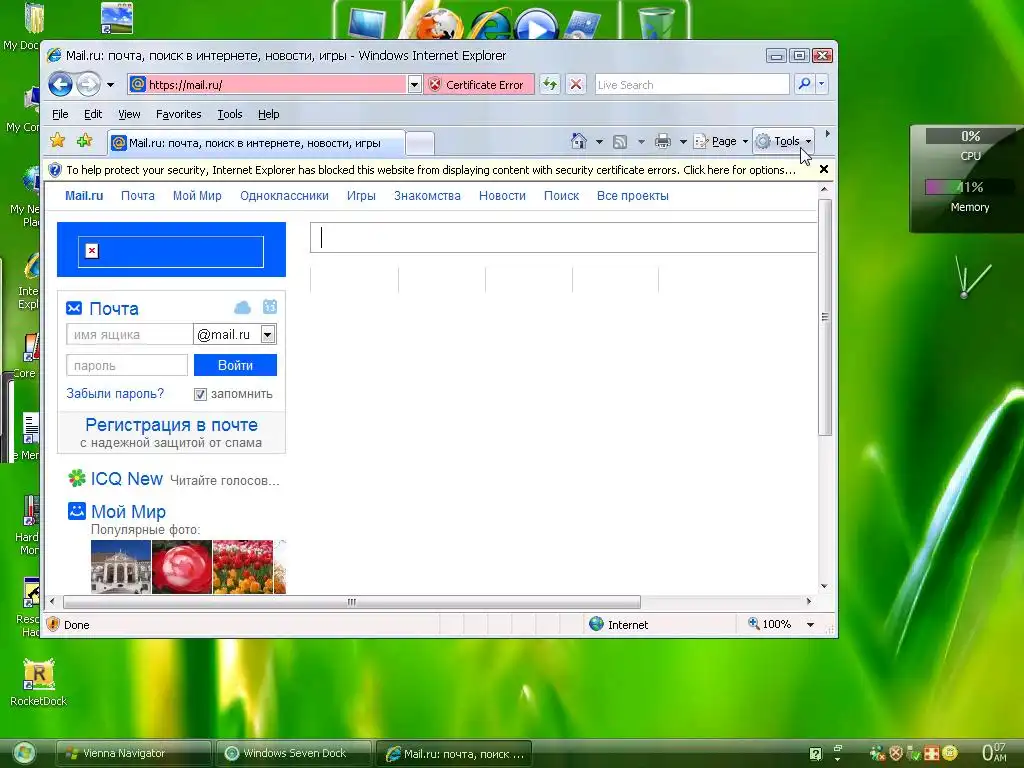Screen dimensions: 1024x768
Task: Click the security information bar message
Action: pyautogui.click(x=431, y=170)
